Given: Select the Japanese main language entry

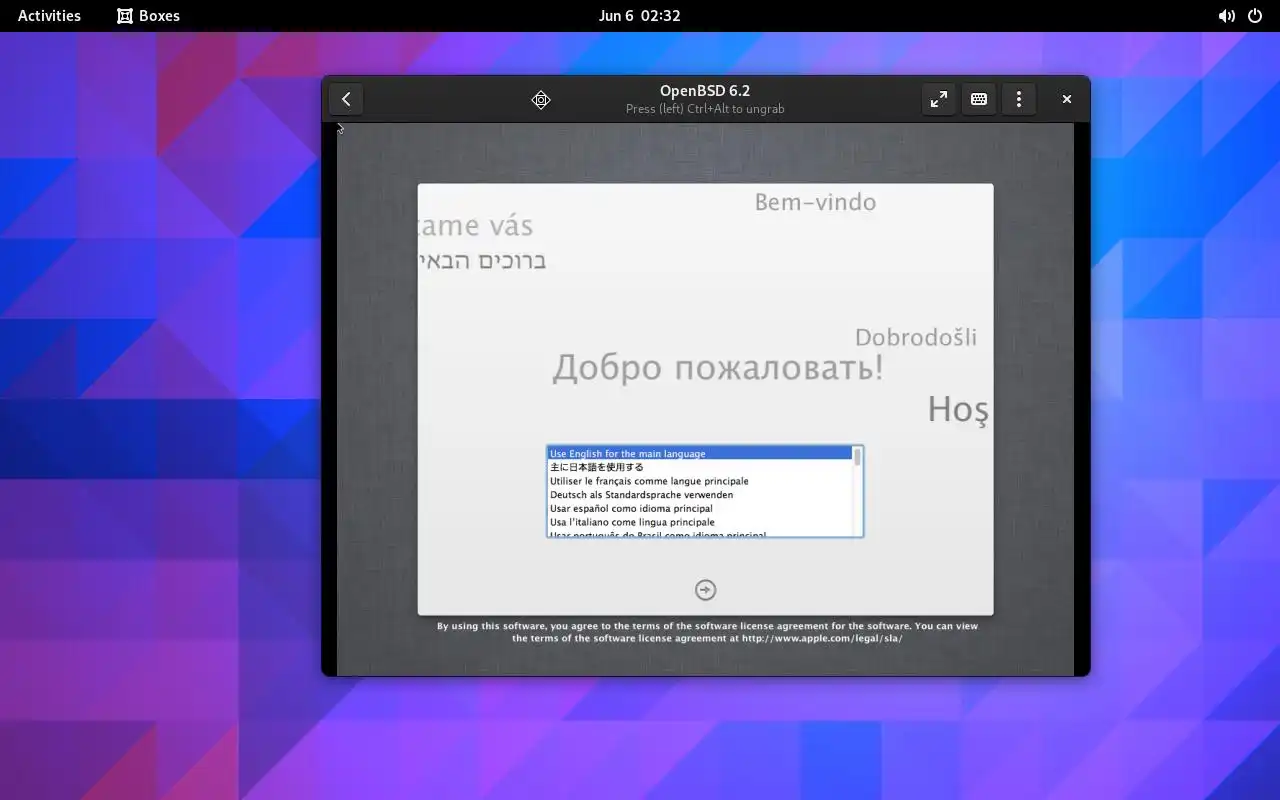Looking at the screenshot, I should [x=700, y=467].
